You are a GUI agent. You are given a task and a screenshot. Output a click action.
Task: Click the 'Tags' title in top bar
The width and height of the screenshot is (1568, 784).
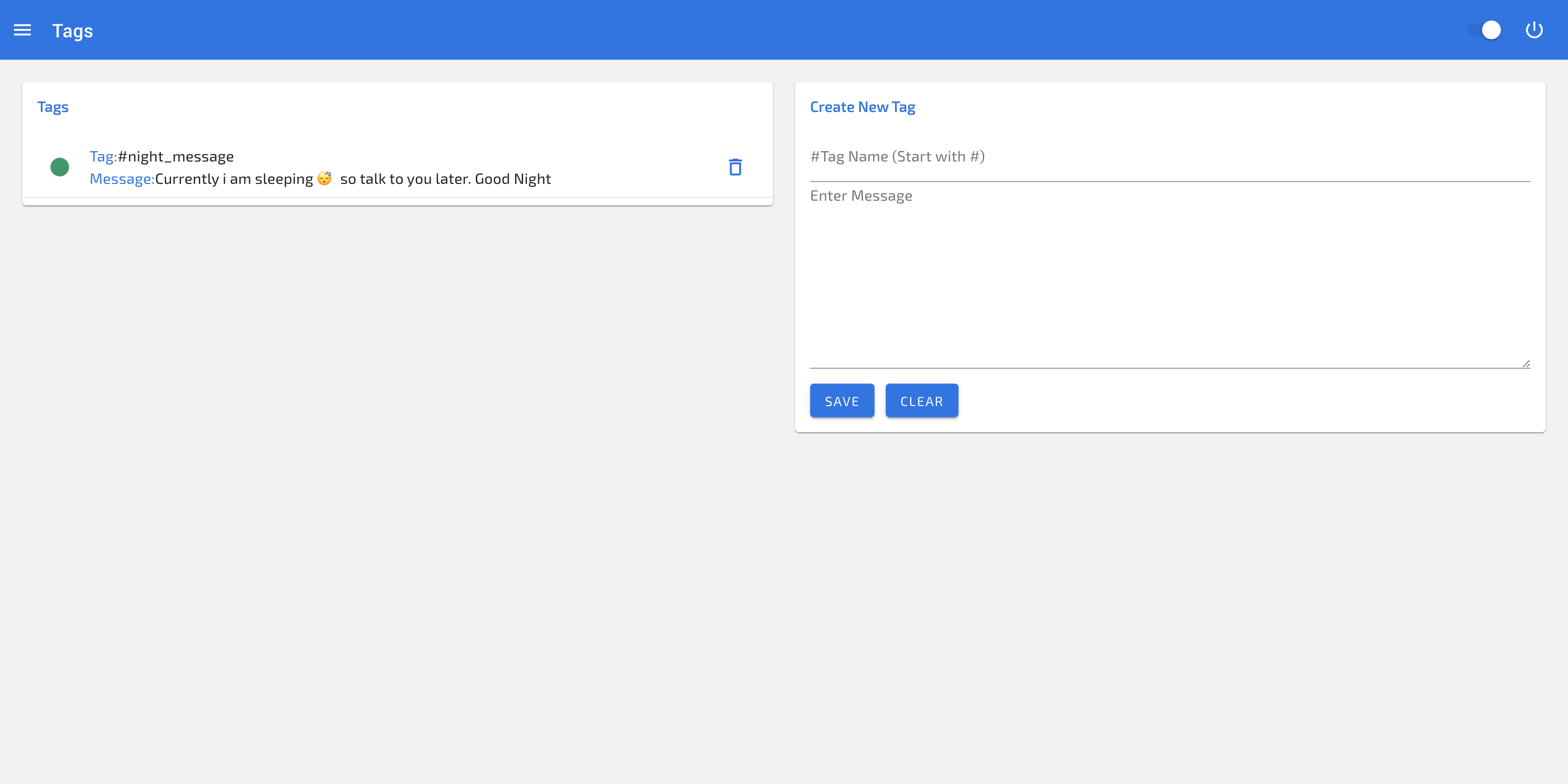[x=72, y=31]
